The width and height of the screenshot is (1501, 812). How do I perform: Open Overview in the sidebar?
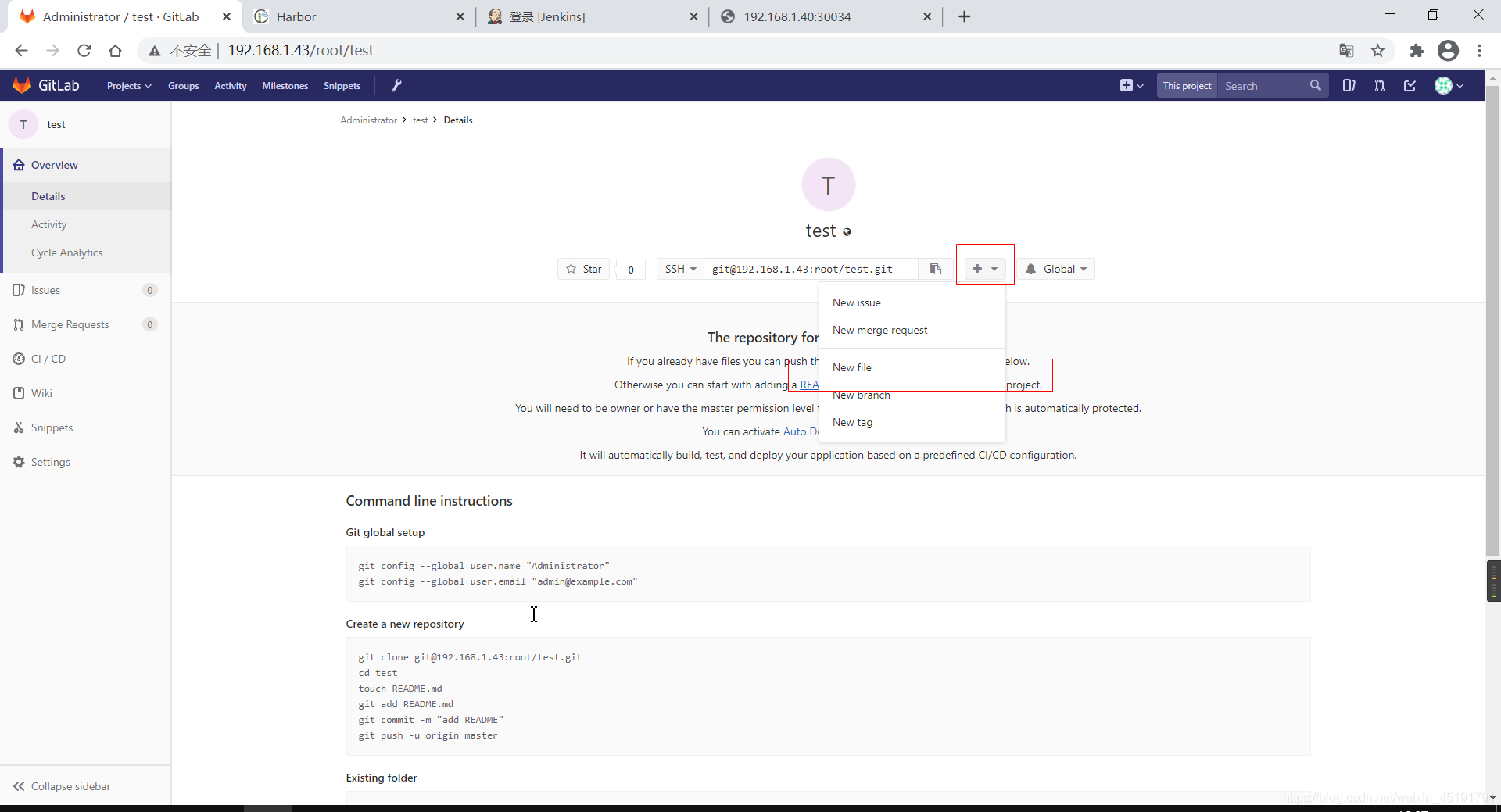[x=86, y=165]
